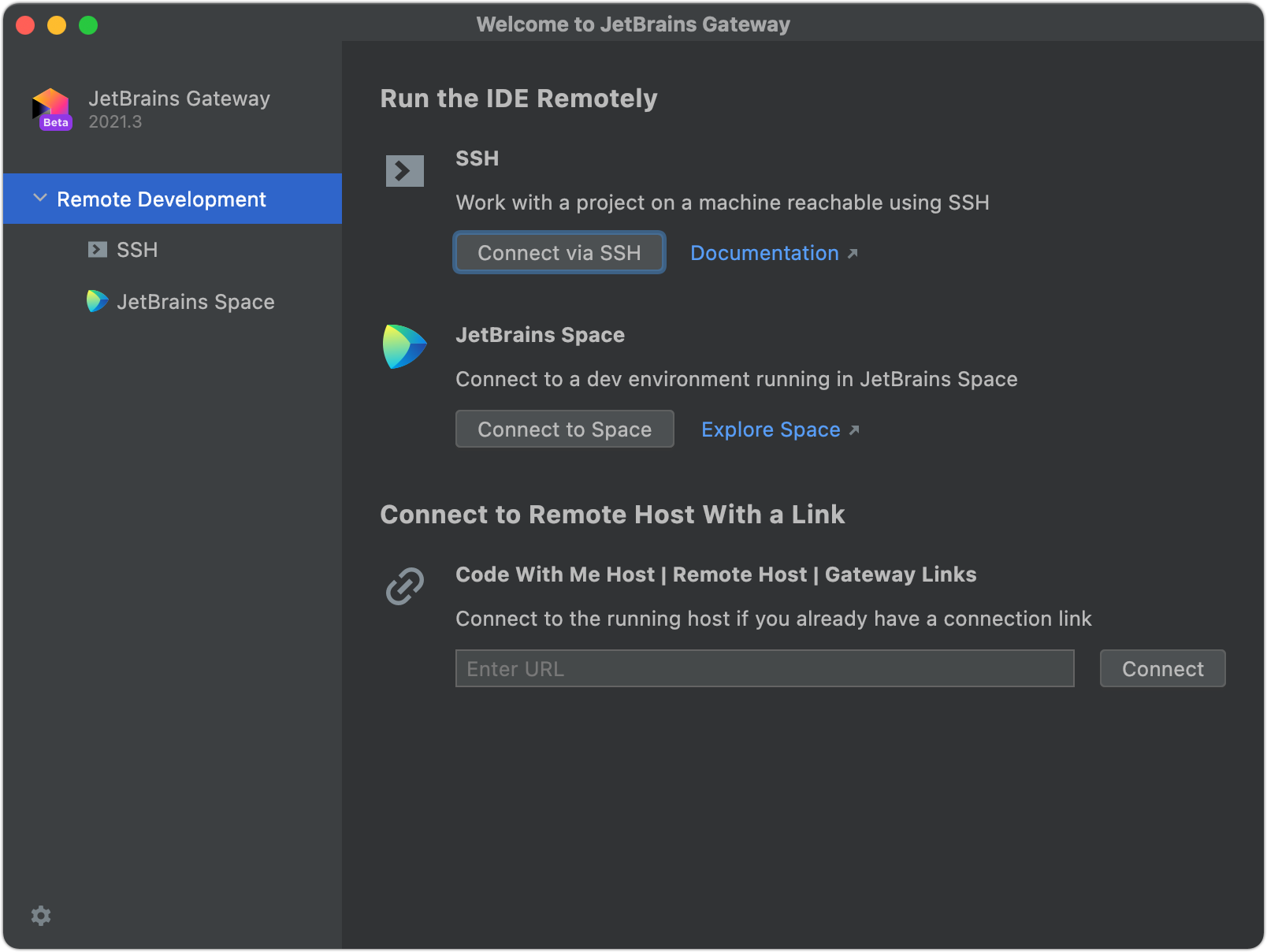Click Connect via SSH
The image size is (1267, 952).
(559, 252)
